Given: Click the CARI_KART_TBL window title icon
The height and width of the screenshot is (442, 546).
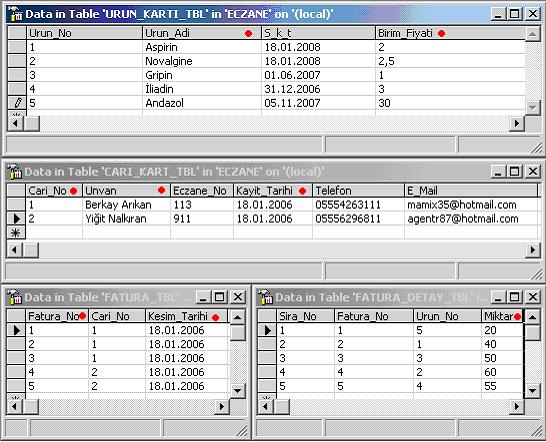Looking at the screenshot, I should tap(15, 172).
